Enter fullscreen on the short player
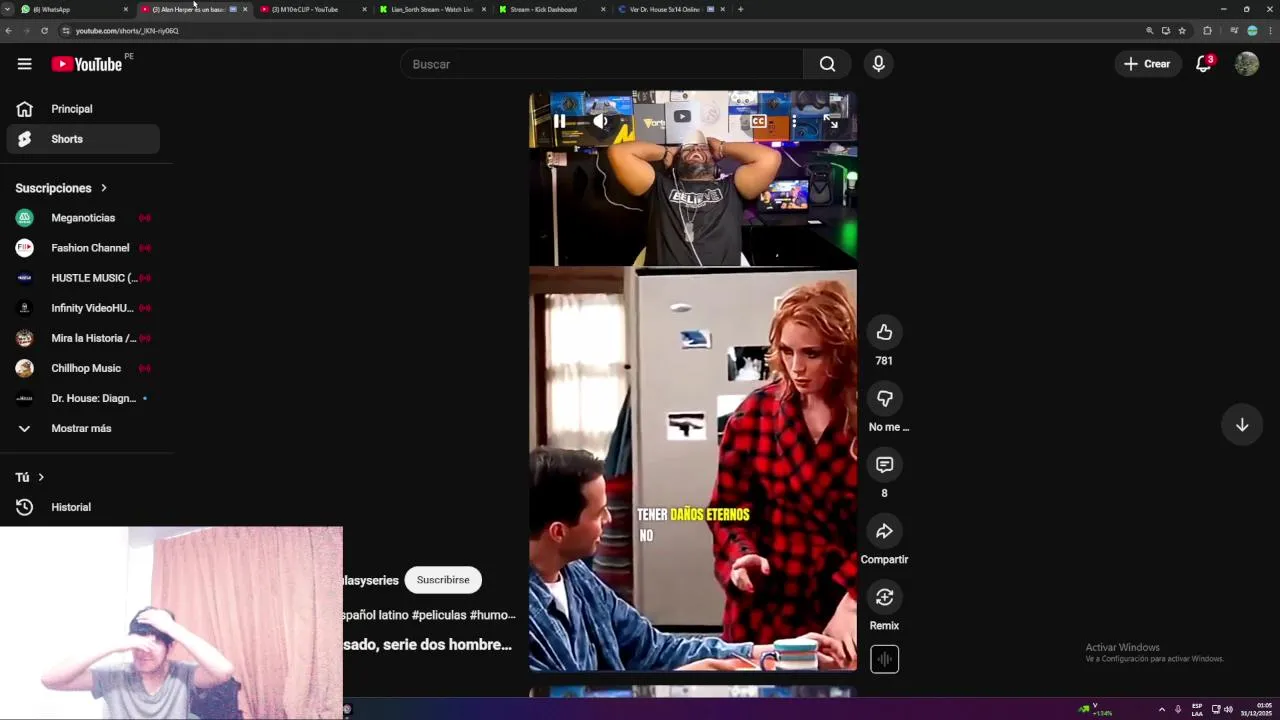This screenshot has width=1280, height=720. point(830,121)
